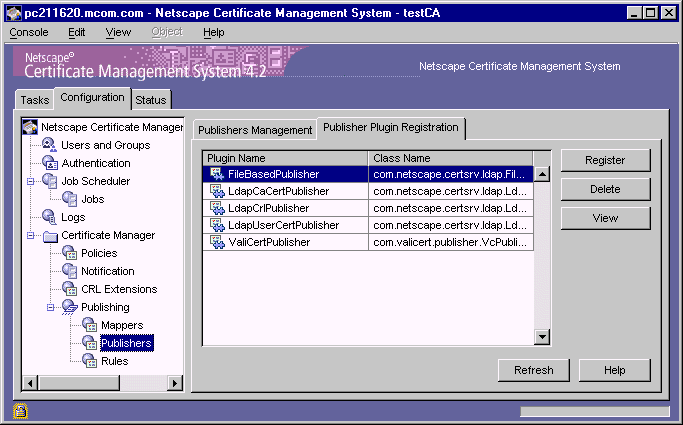Select the ValiCertPublisher row
Image resolution: width=683 pixels, height=425 pixels.
point(368,242)
